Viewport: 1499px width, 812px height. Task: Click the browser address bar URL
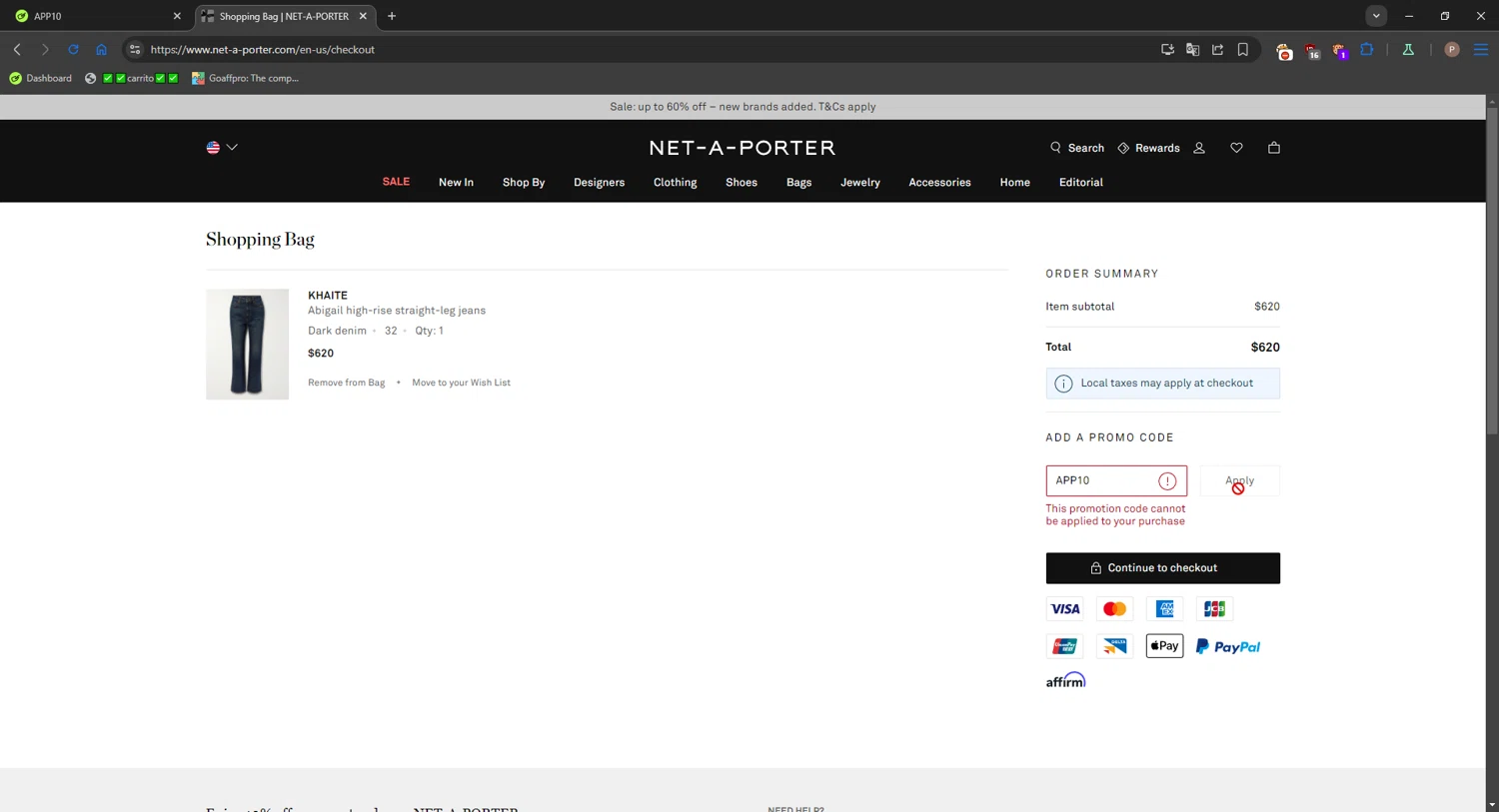click(x=263, y=49)
